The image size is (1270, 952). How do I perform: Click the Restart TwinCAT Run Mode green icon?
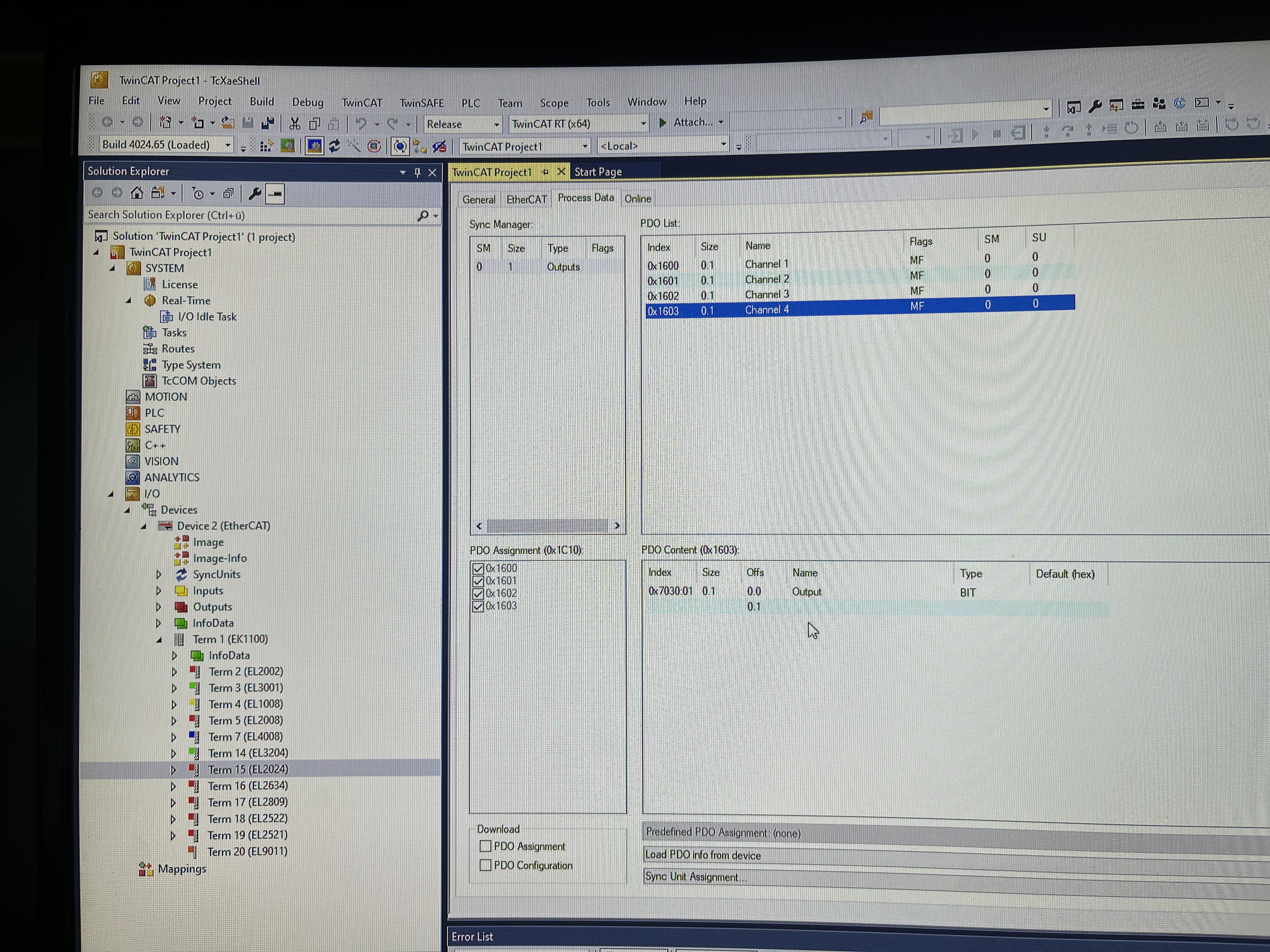click(288, 146)
